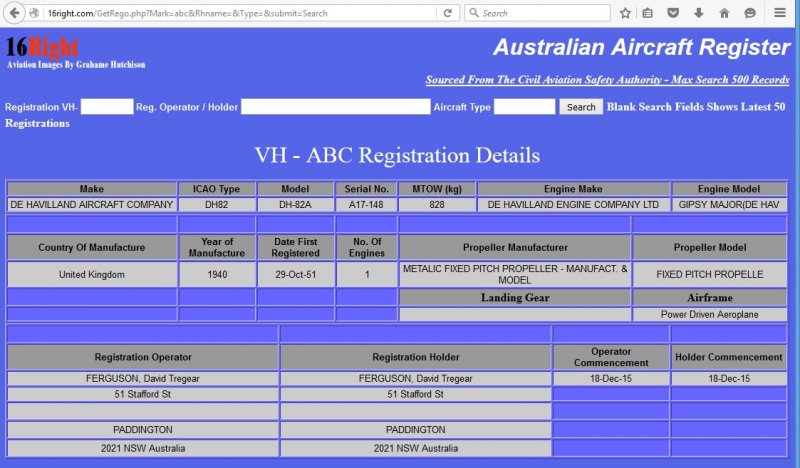The height and width of the screenshot is (468, 800).
Task: Select the Power Driven Aeroplane cell
Action: point(710,314)
